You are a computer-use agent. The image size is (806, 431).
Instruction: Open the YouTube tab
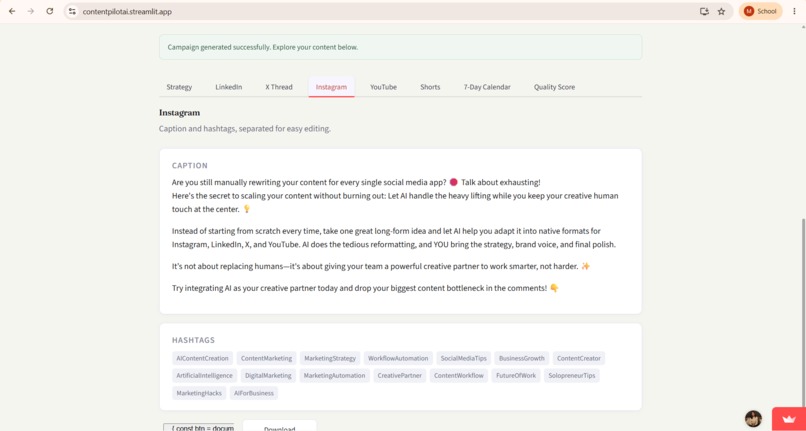383,87
